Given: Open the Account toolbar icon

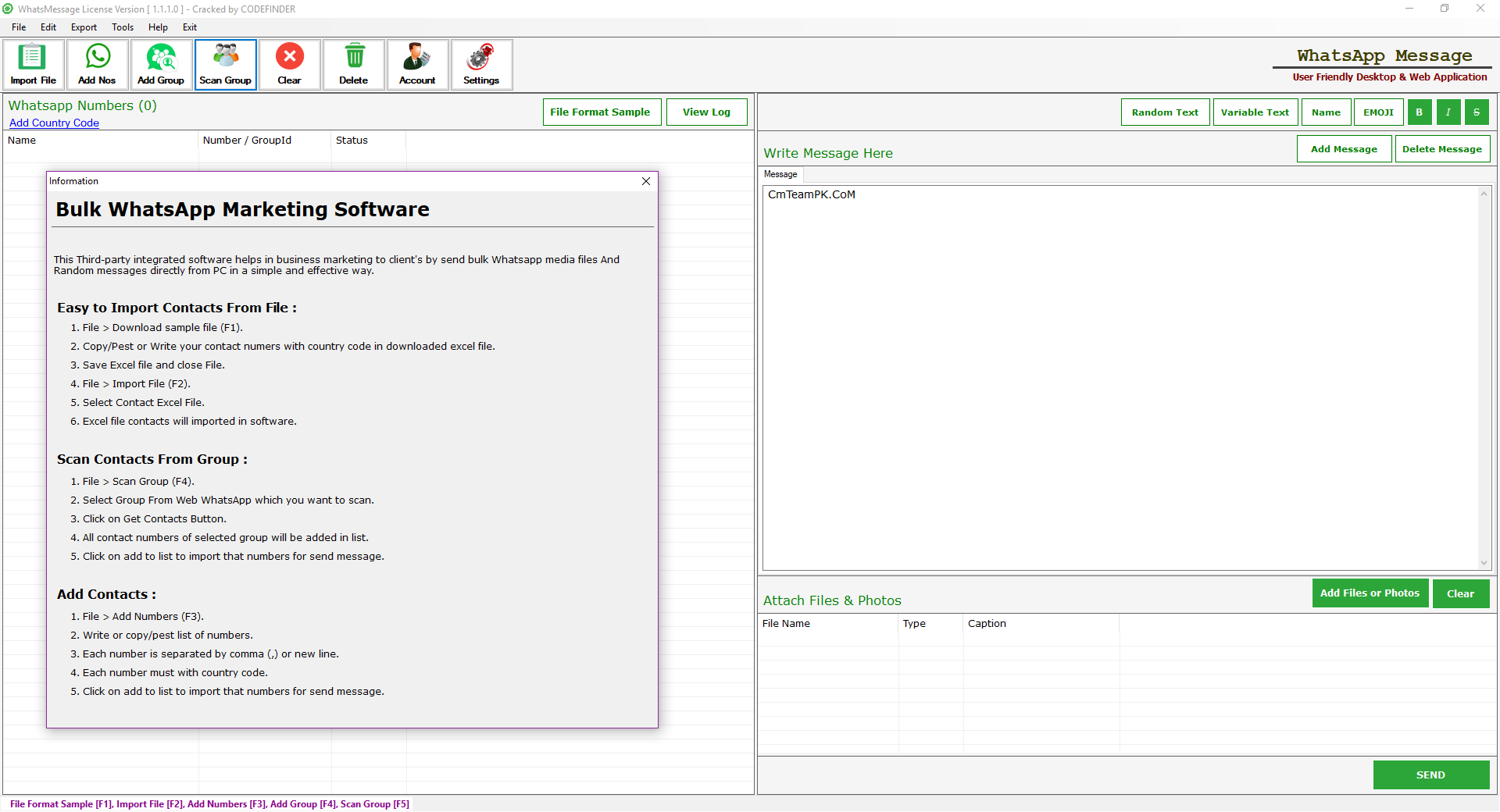Looking at the screenshot, I should tap(417, 65).
